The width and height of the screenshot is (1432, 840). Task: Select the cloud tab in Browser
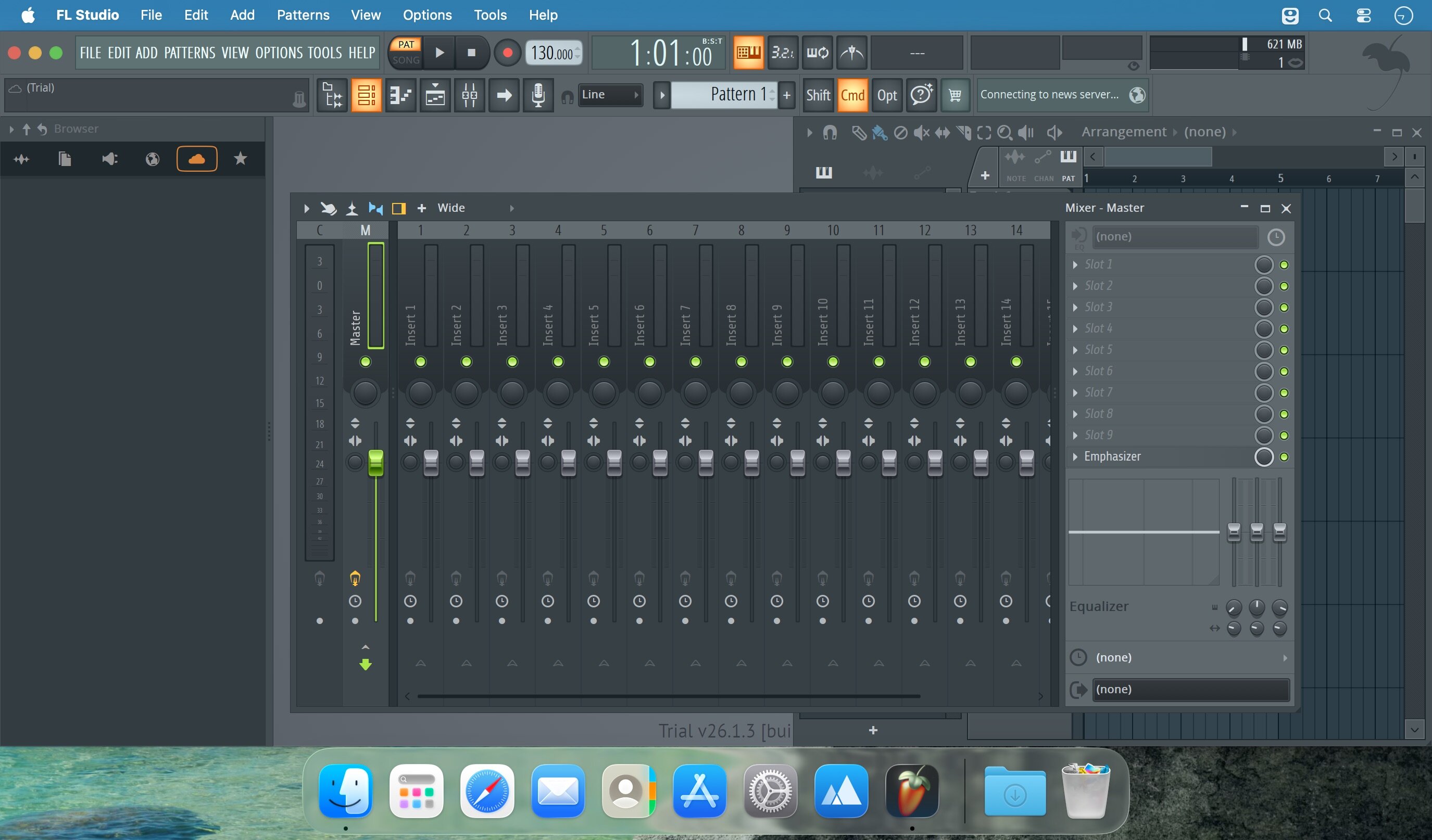tap(197, 159)
